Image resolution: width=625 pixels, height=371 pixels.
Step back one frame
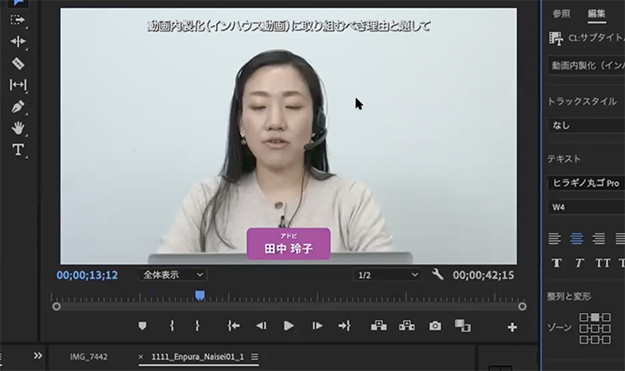tap(261, 326)
